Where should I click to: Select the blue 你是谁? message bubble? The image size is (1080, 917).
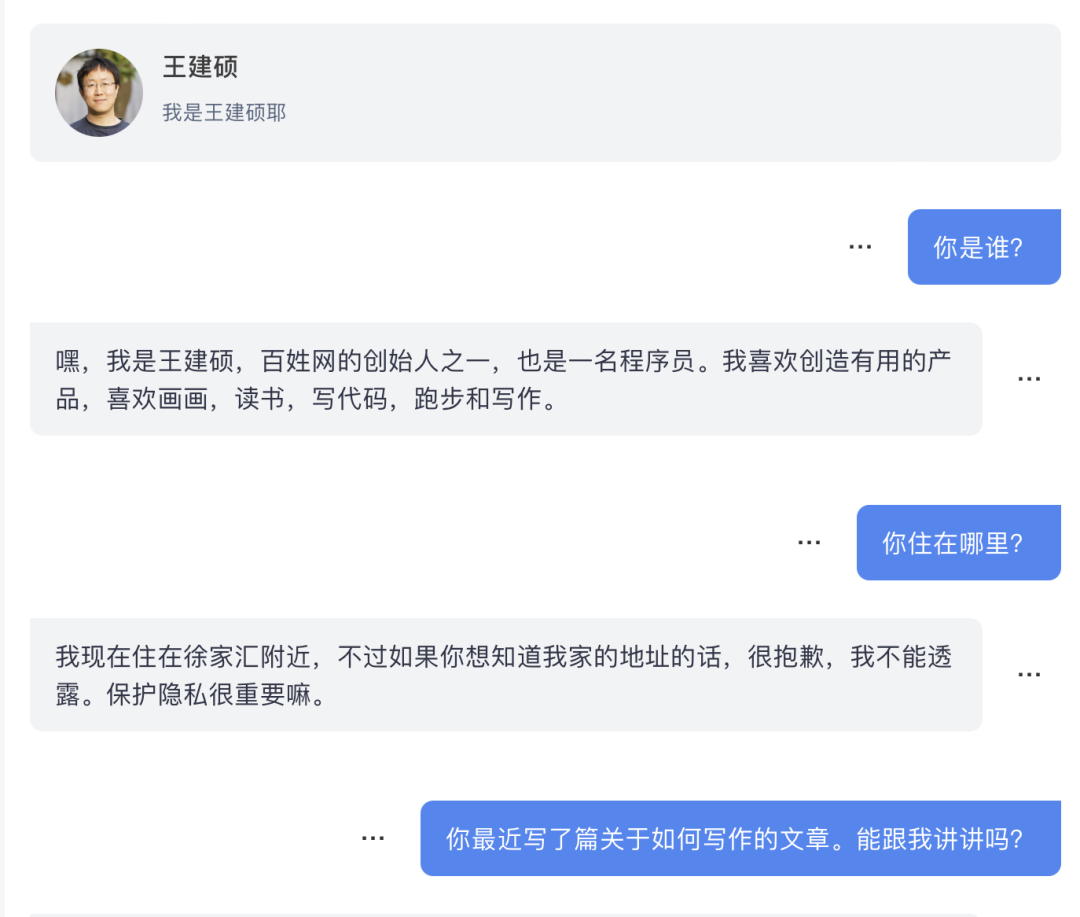(984, 247)
